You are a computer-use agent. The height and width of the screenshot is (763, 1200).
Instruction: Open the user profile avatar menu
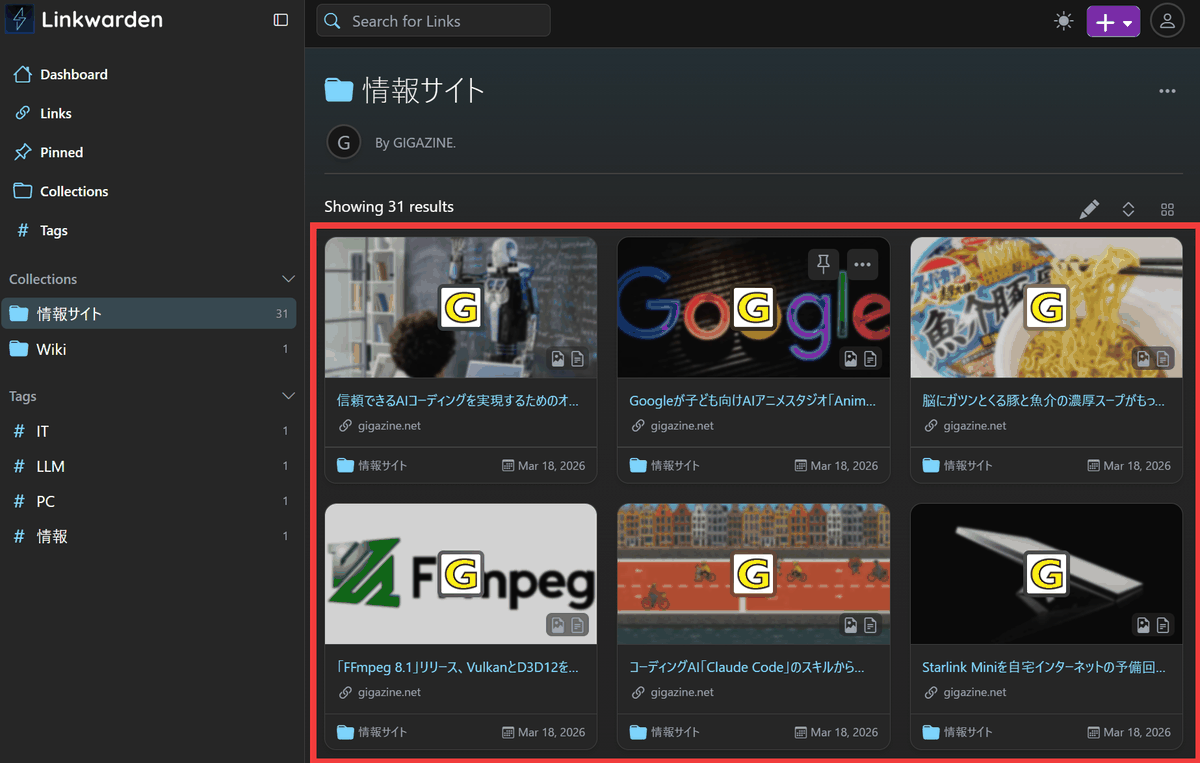(x=1167, y=21)
